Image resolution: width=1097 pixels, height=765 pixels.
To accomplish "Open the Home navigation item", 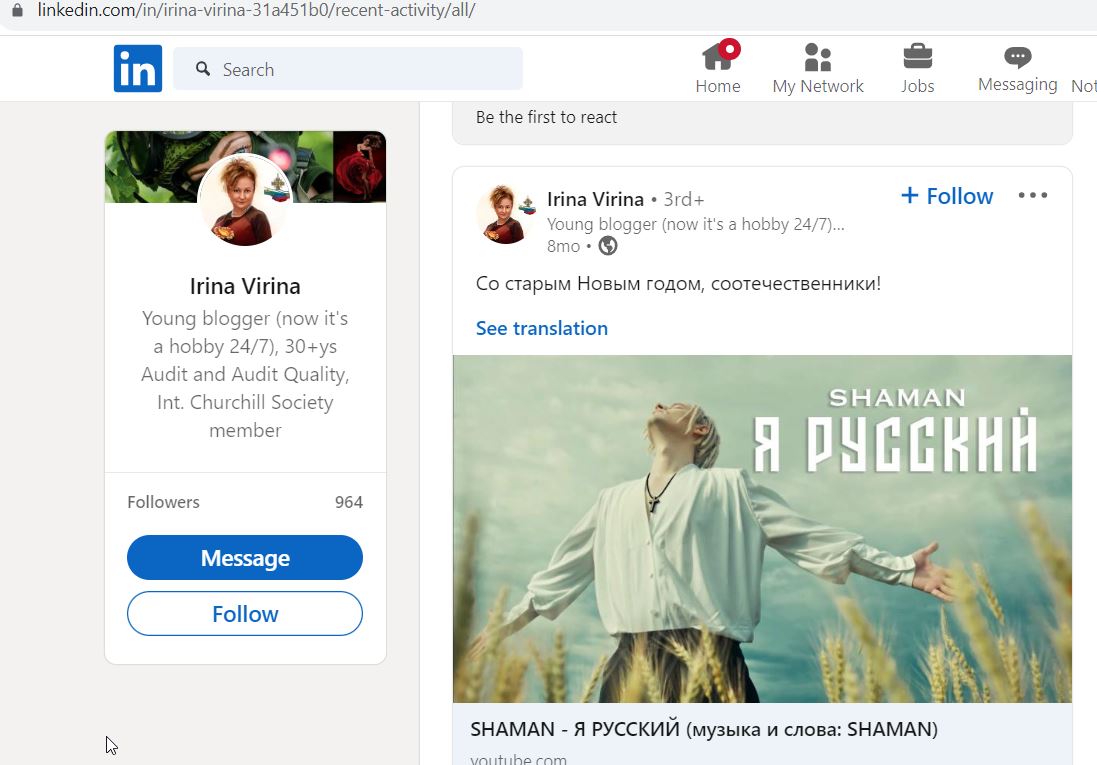I will tap(718, 68).
